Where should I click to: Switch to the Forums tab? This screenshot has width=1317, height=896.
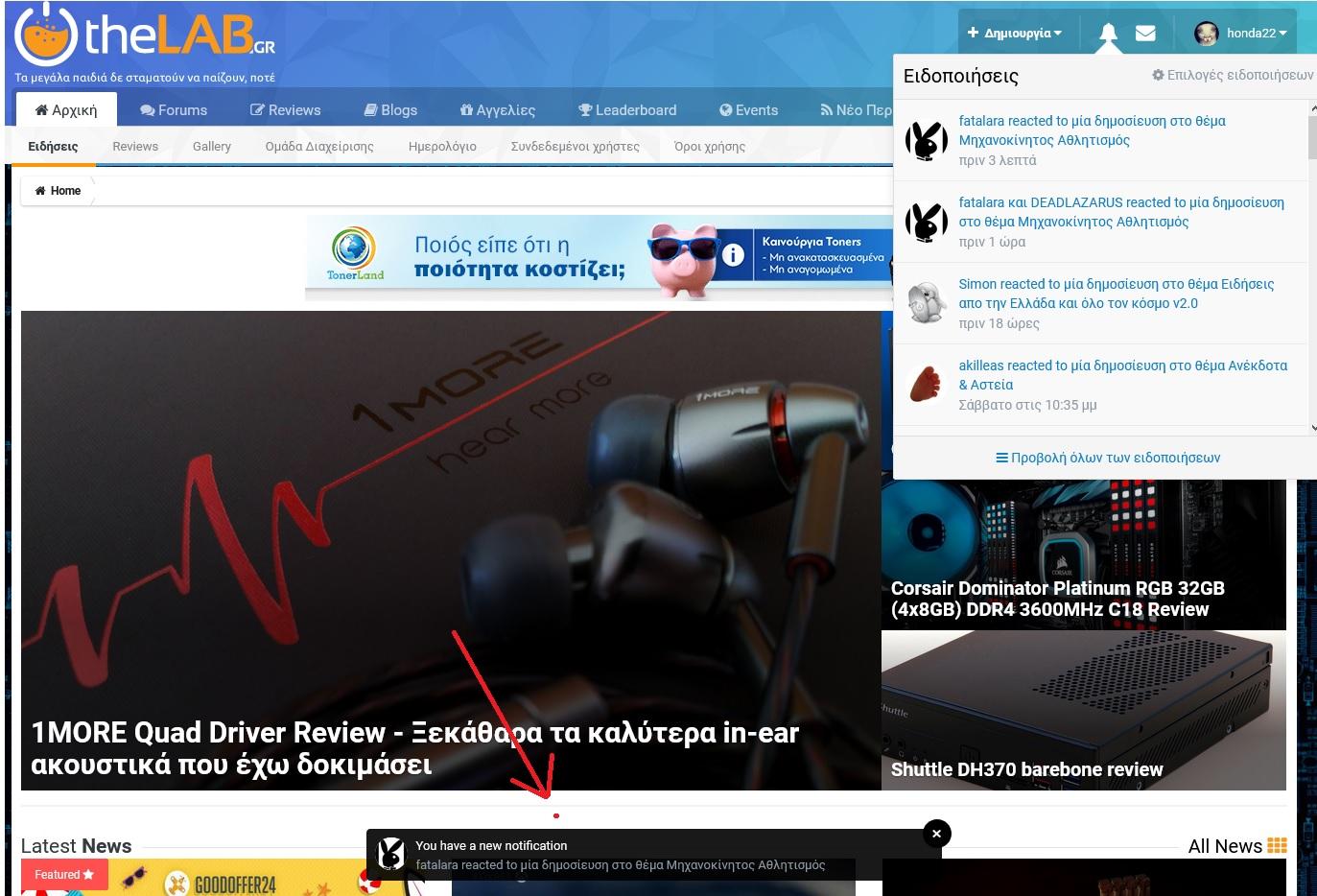(x=174, y=110)
